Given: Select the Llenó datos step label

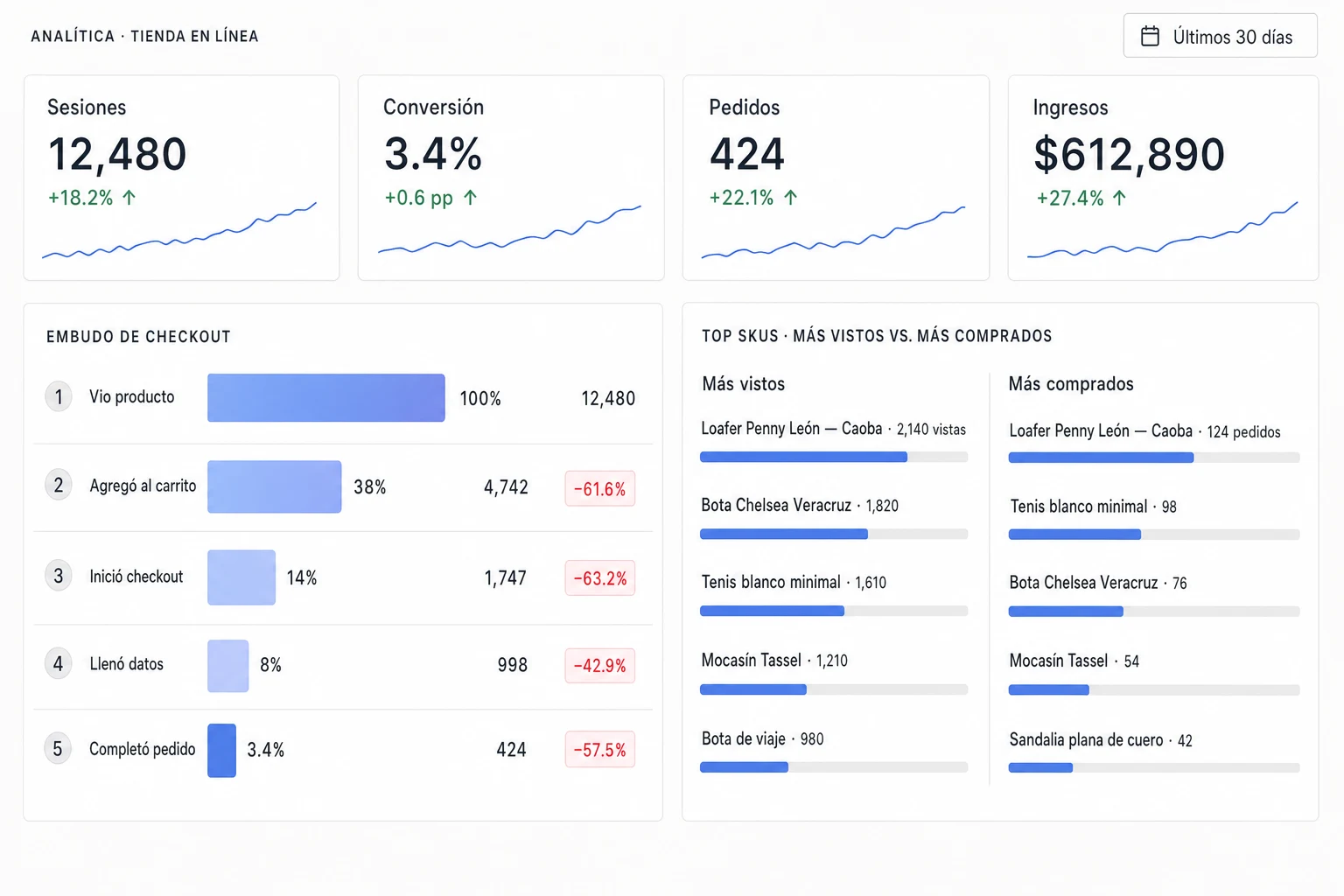Looking at the screenshot, I should [x=127, y=664].
